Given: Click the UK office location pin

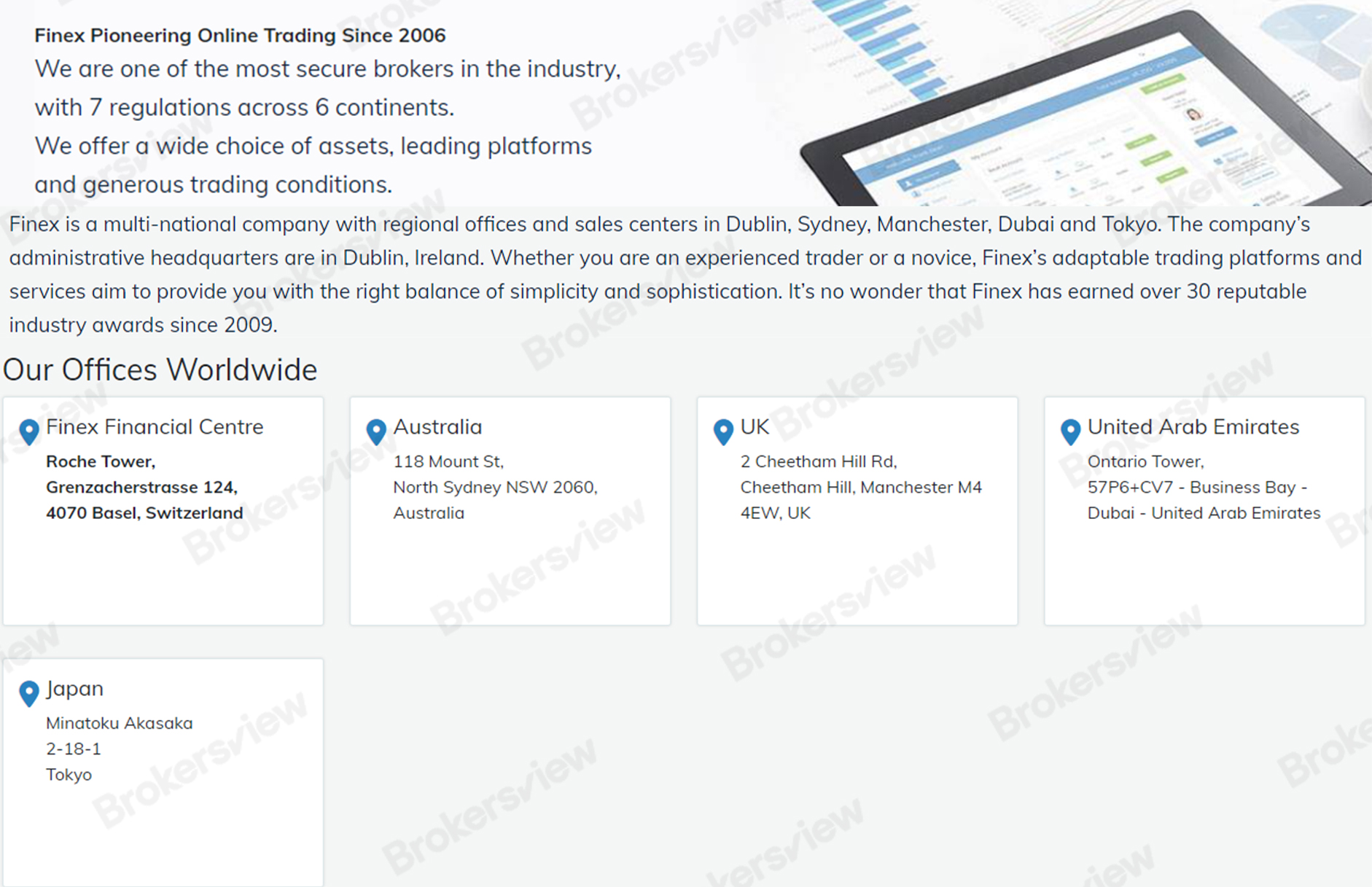Looking at the screenshot, I should [723, 432].
